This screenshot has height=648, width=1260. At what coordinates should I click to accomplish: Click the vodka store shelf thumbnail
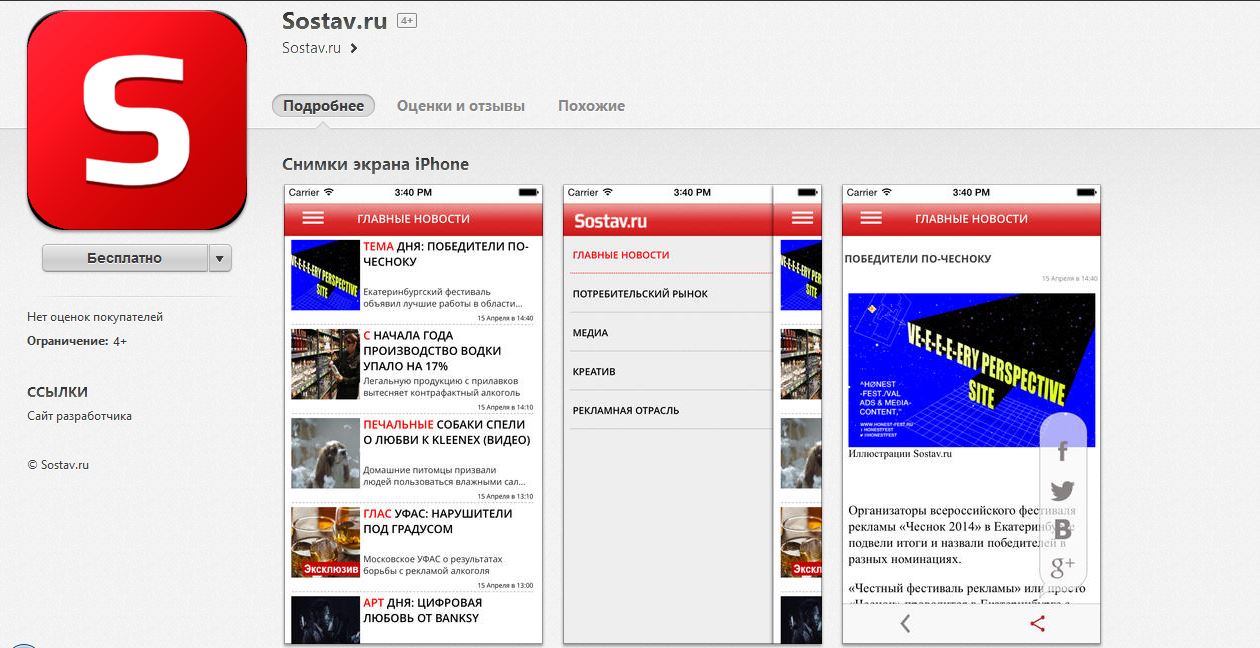click(x=325, y=364)
